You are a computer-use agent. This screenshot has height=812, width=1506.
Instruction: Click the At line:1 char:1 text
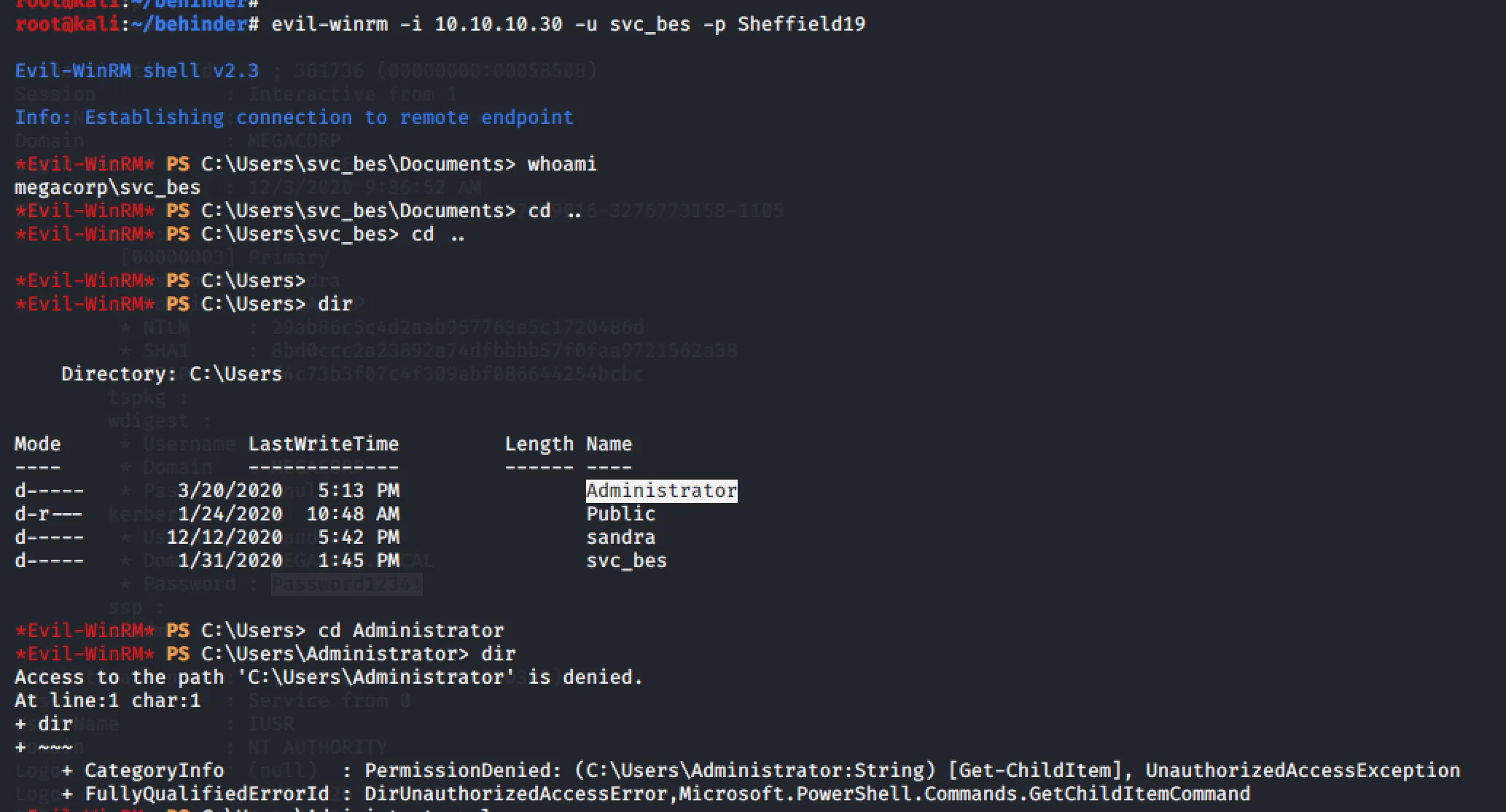point(107,700)
